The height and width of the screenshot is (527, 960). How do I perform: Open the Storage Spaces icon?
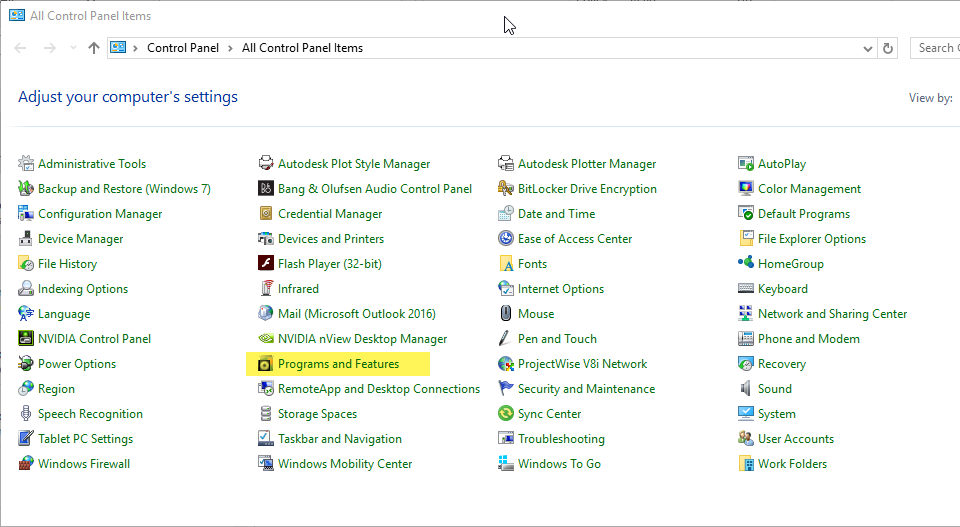tap(266, 414)
